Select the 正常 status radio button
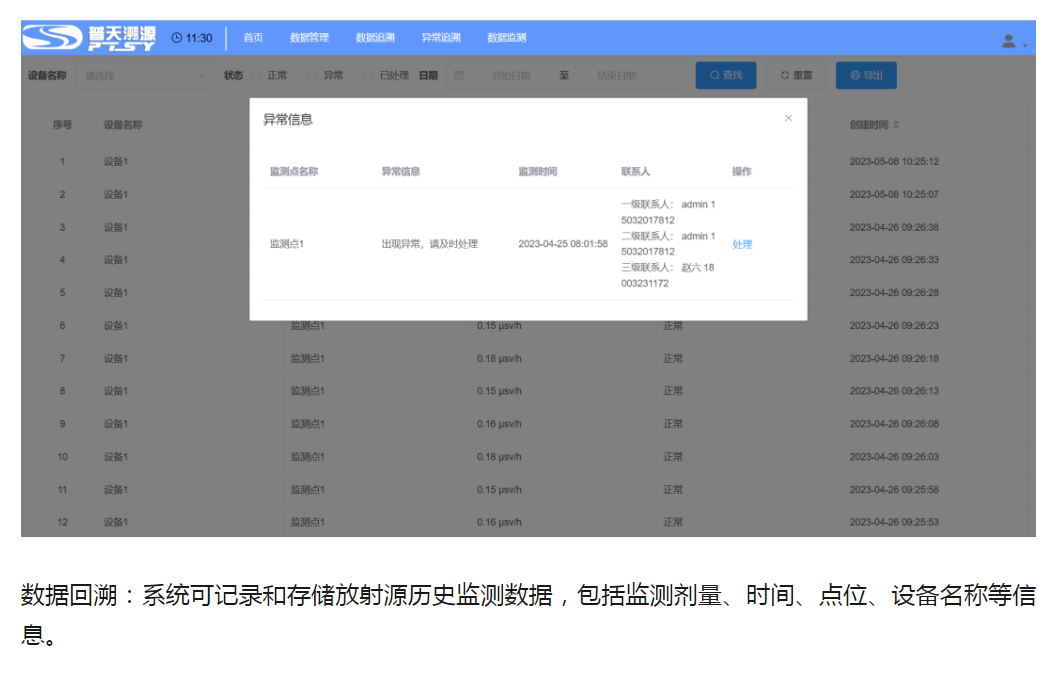1055x675 pixels. (x=256, y=75)
